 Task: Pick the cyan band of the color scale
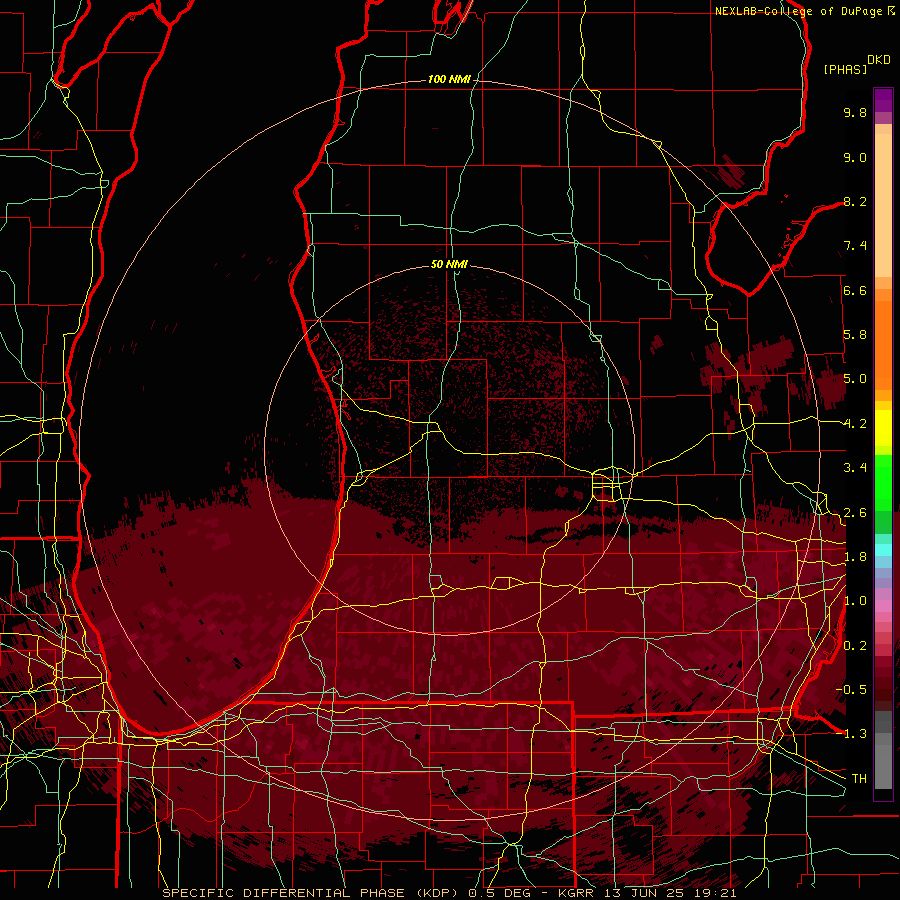[x=883, y=550]
